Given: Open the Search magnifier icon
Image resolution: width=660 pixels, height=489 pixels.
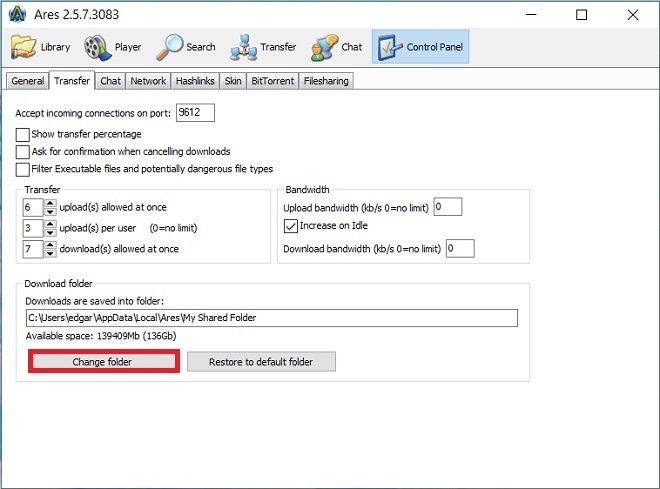Looking at the screenshot, I should click(x=169, y=47).
